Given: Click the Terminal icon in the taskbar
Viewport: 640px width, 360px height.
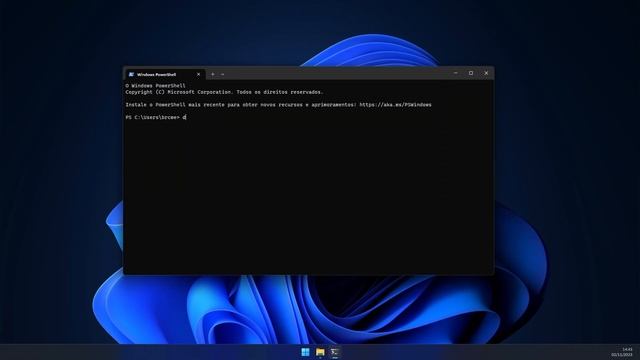Looking at the screenshot, I should pos(335,352).
